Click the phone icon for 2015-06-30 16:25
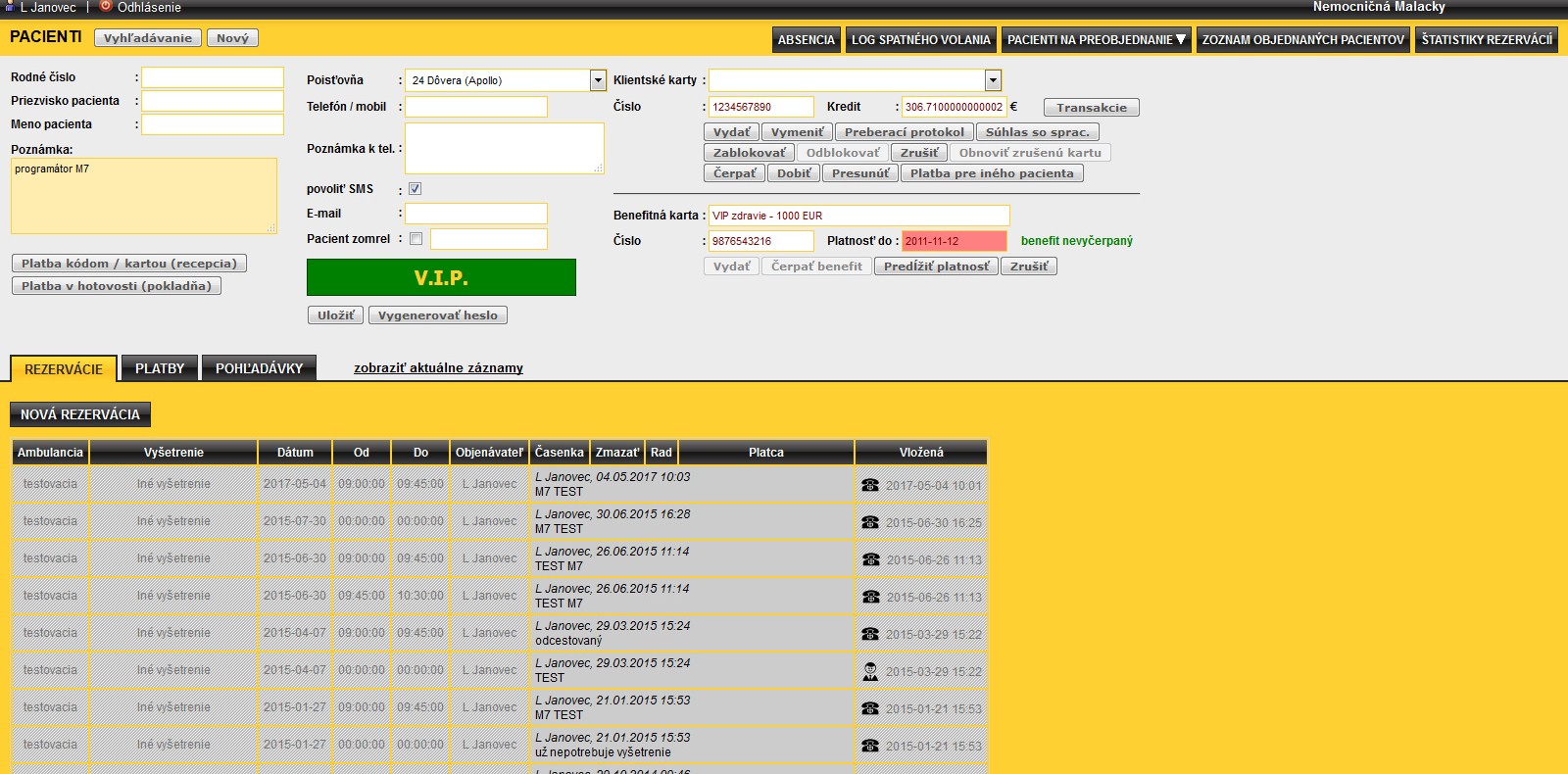The image size is (1568, 774). pyautogui.click(x=870, y=522)
